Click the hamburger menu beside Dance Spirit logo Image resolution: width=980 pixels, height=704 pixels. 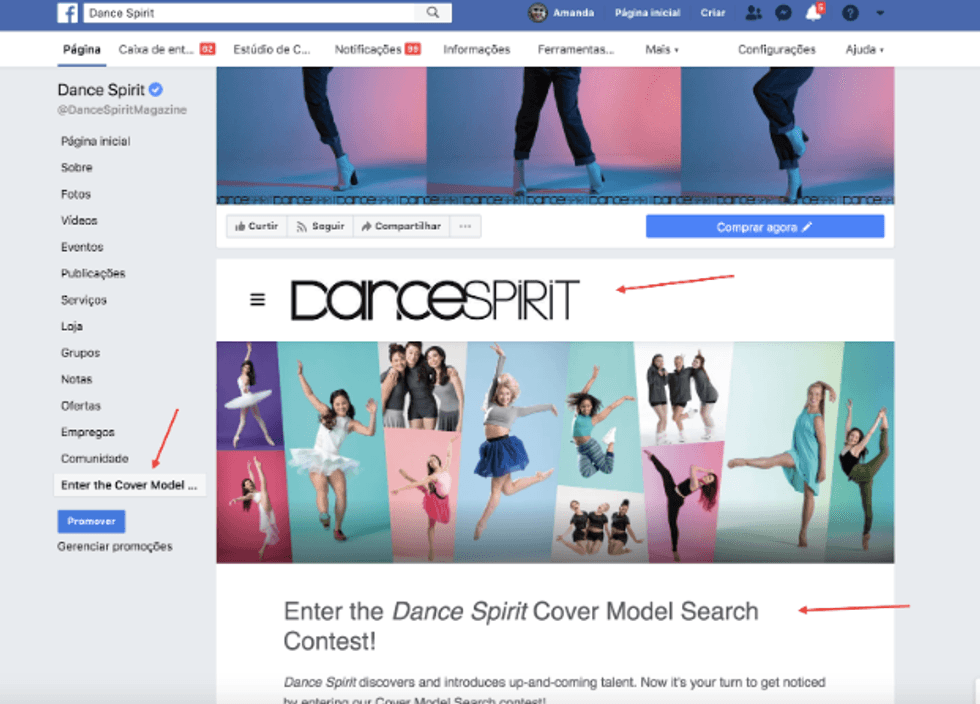[258, 299]
